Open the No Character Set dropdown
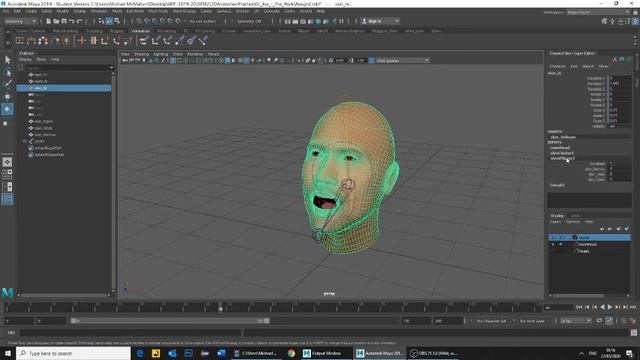This screenshot has width=640, height=360. [491, 321]
